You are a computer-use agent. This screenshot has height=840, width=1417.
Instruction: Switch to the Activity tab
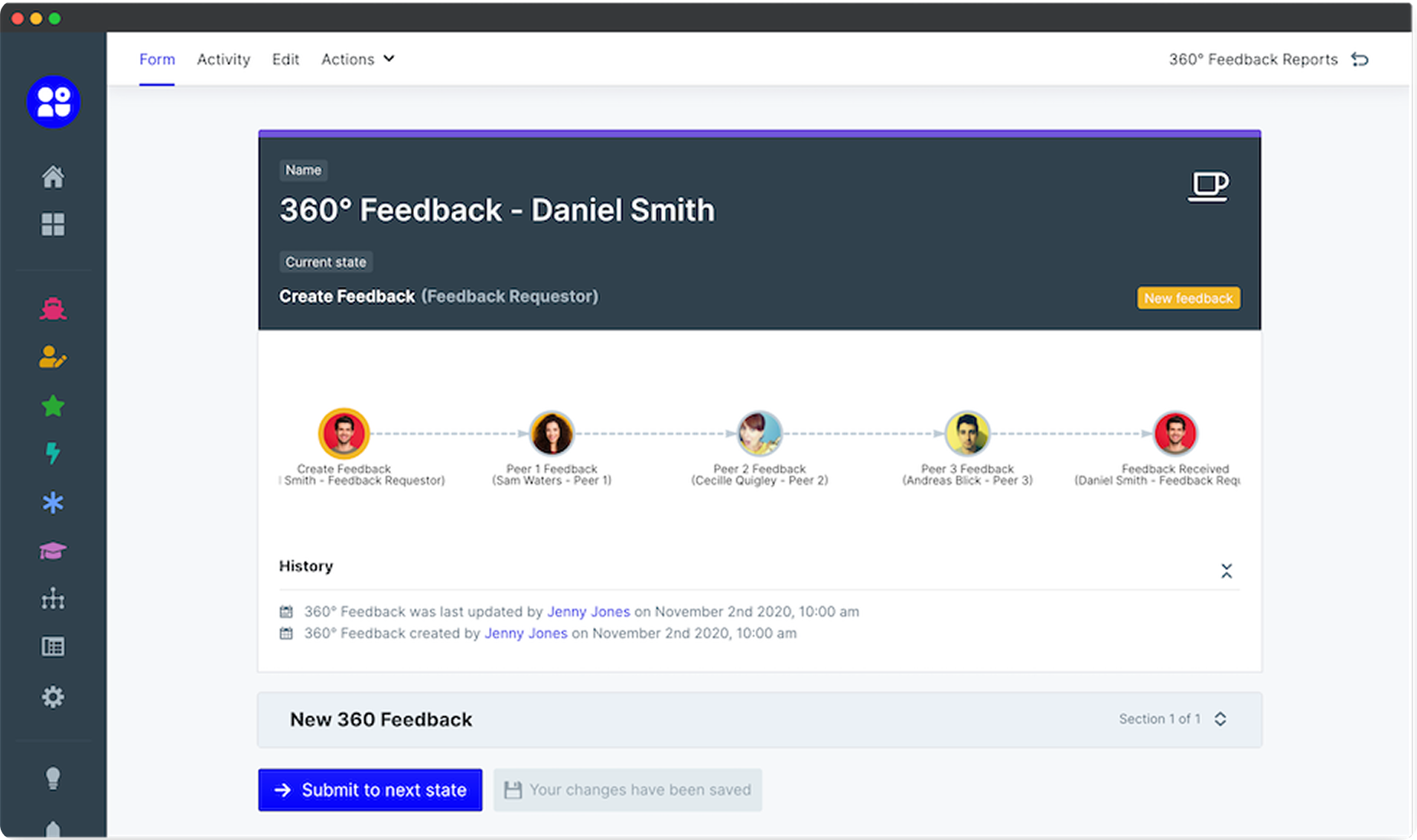[x=223, y=59]
